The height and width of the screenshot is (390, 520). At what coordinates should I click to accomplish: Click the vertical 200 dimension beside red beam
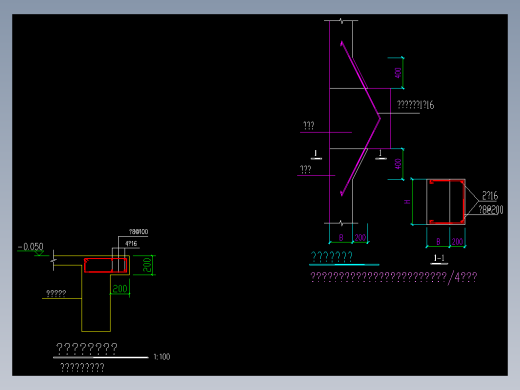147,265
